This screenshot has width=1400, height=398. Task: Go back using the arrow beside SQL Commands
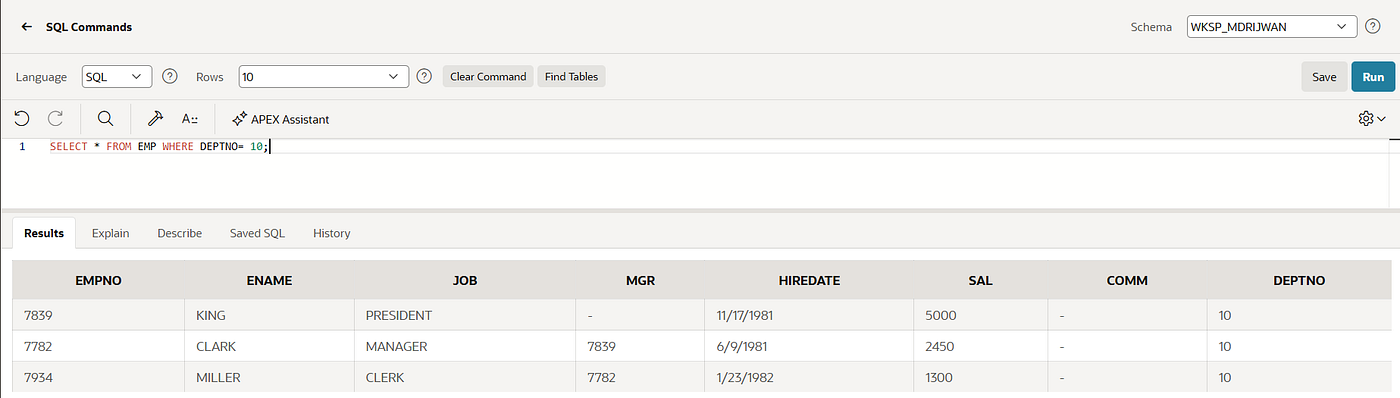point(27,27)
